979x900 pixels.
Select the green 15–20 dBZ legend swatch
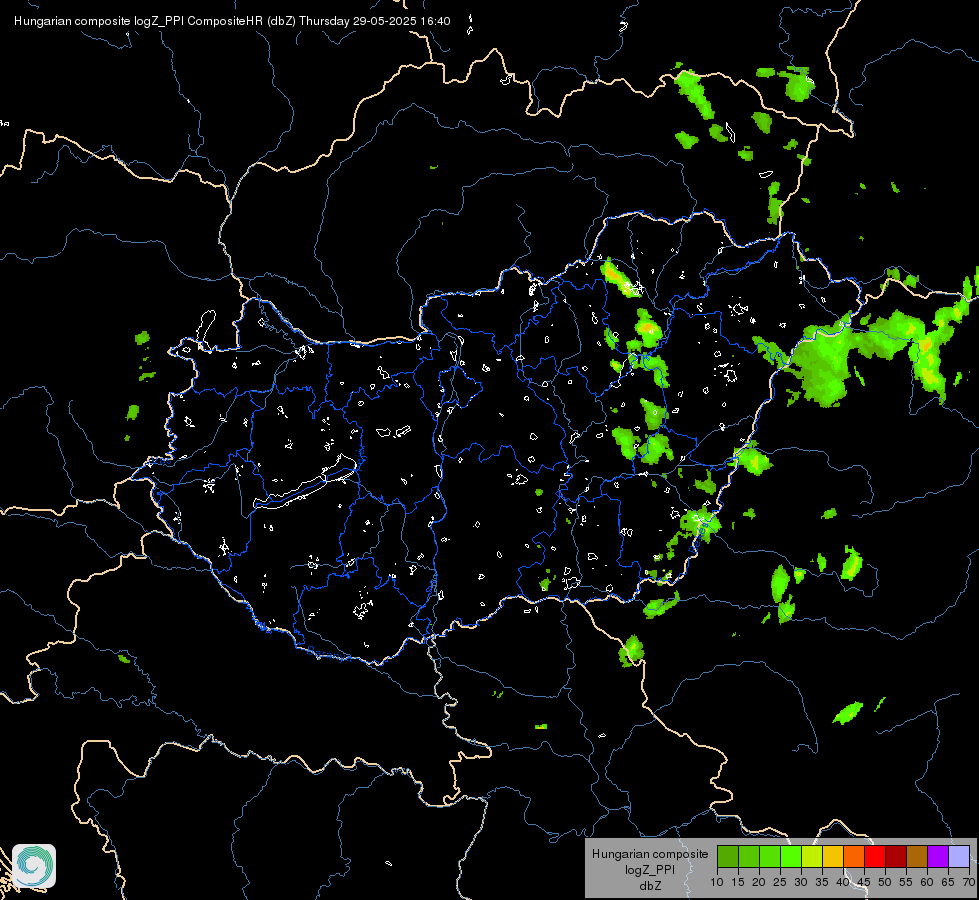pos(749,856)
